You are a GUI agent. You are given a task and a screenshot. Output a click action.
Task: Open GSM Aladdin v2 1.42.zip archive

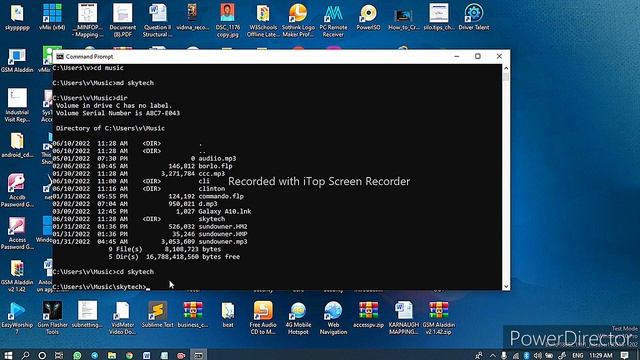click(x=438, y=318)
